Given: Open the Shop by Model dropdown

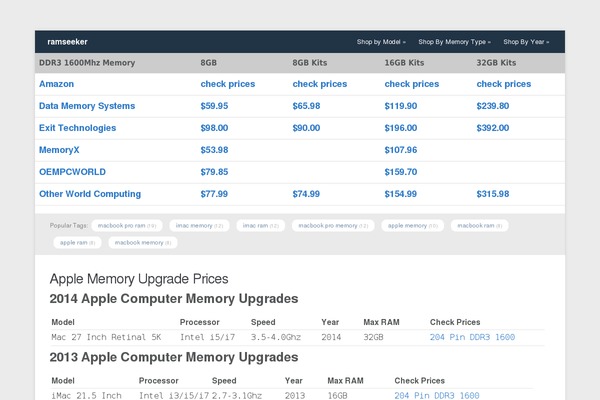Looking at the screenshot, I should pyautogui.click(x=381, y=42).
